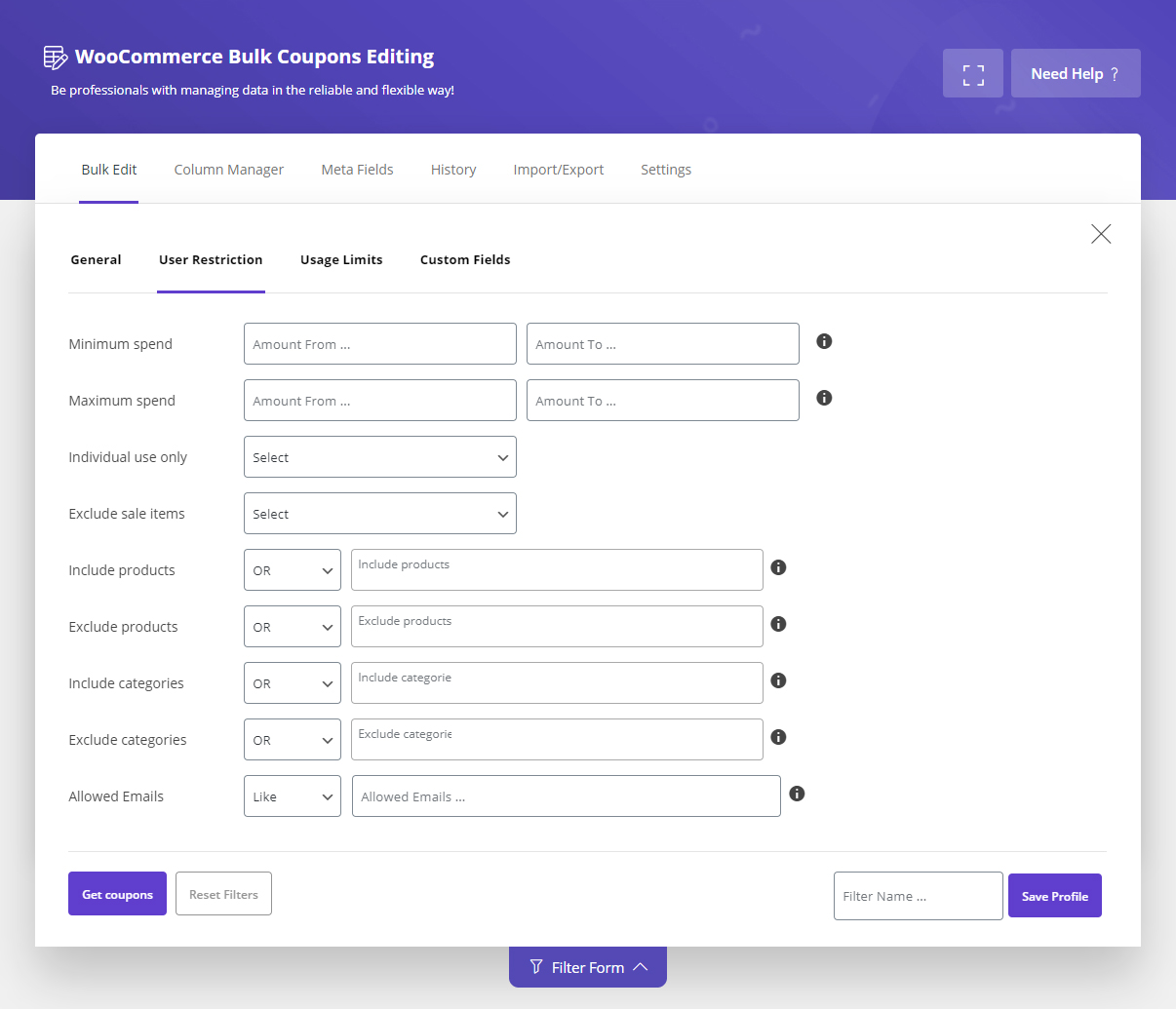Screen dimensions: 1176x1009
Task: Open the Import/Export tab
Action: point(559,170)
